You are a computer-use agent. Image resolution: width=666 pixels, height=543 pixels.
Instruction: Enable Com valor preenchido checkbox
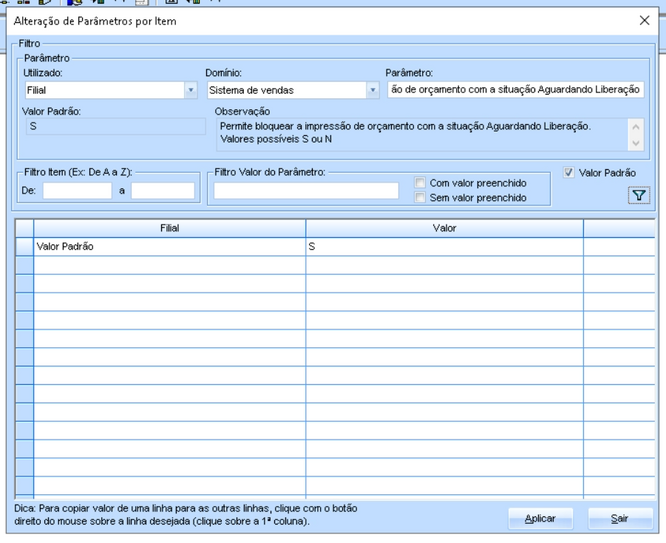click(420, 183)
